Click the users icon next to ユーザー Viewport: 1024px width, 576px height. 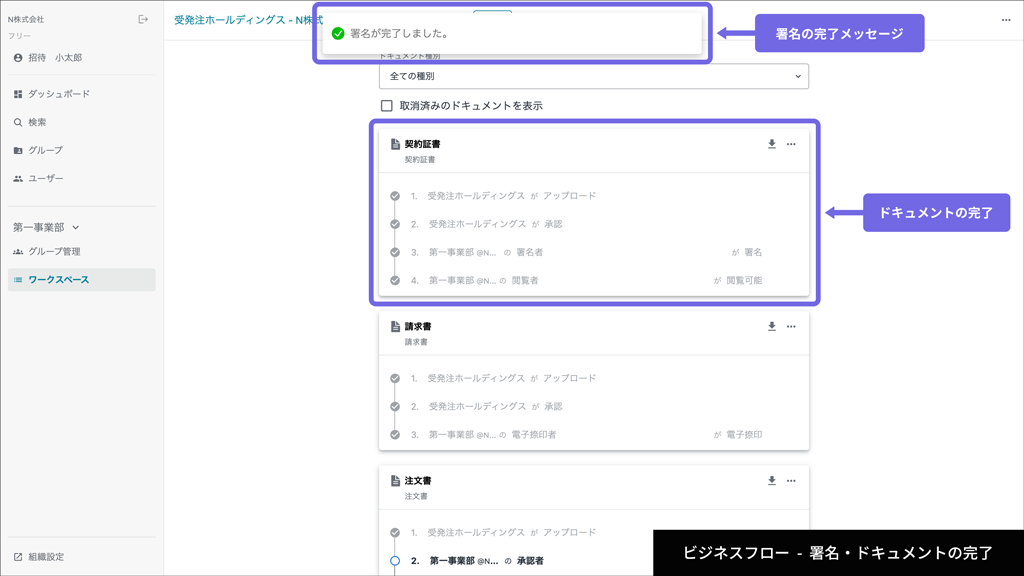[18, 178]
